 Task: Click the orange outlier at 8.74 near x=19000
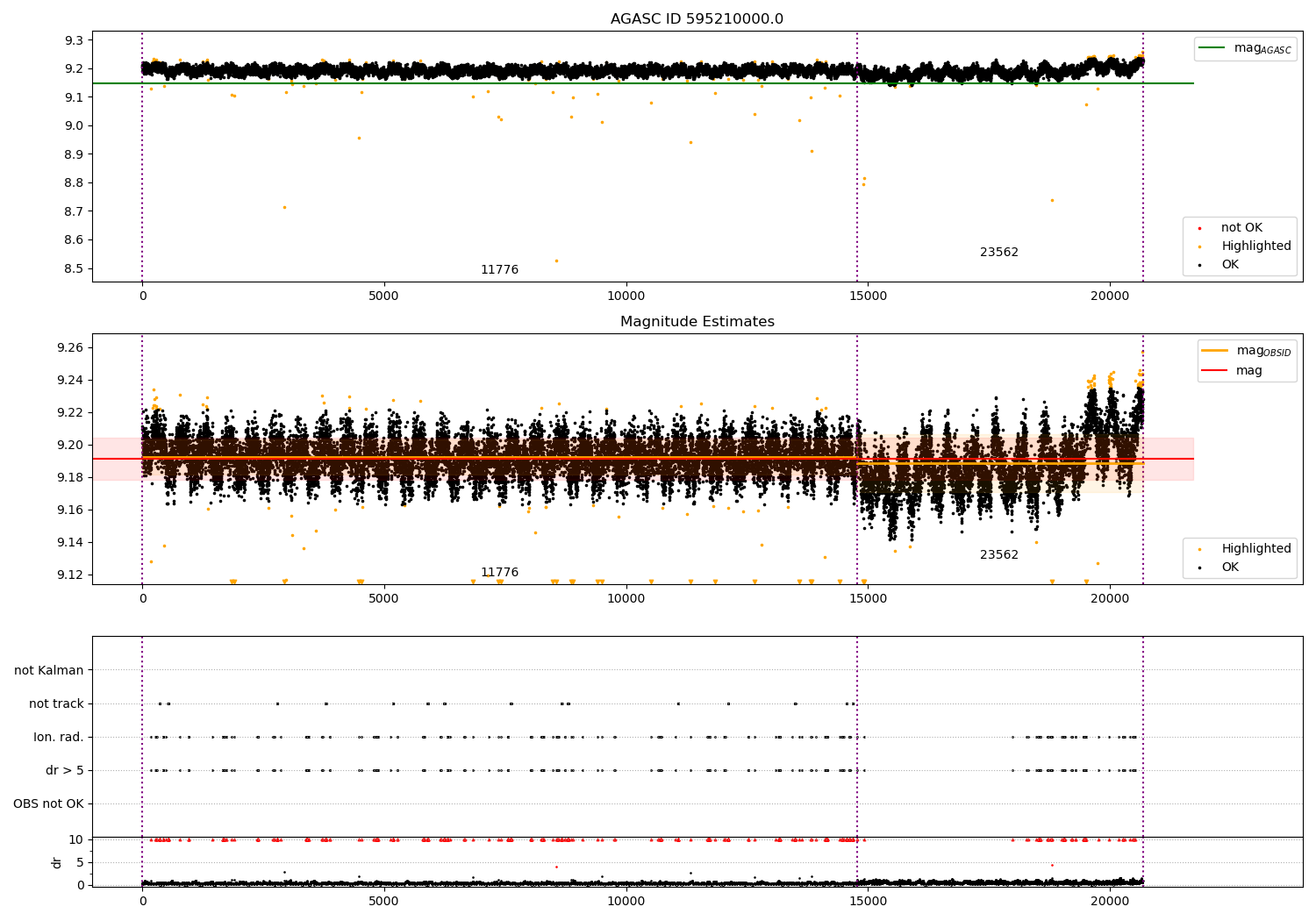1052,200
